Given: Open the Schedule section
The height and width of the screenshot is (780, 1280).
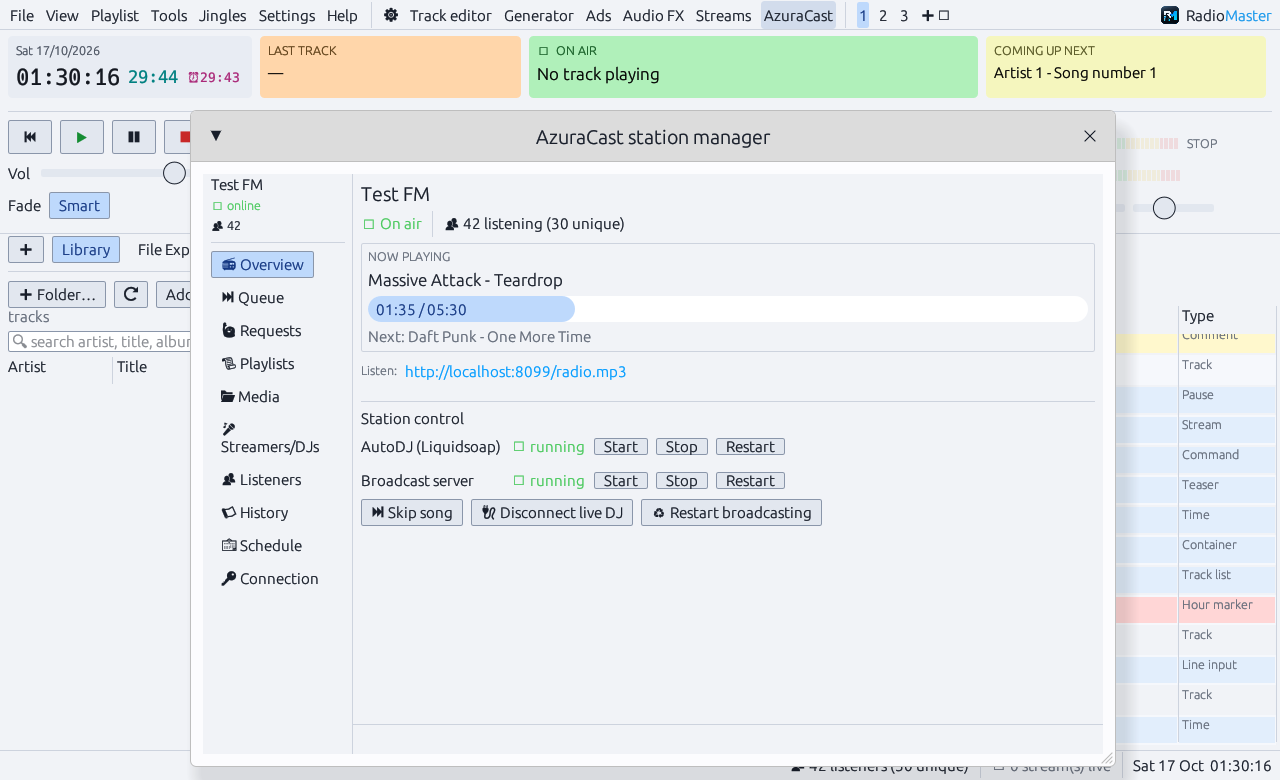Looking at the screenshot, I should [262, 546].
